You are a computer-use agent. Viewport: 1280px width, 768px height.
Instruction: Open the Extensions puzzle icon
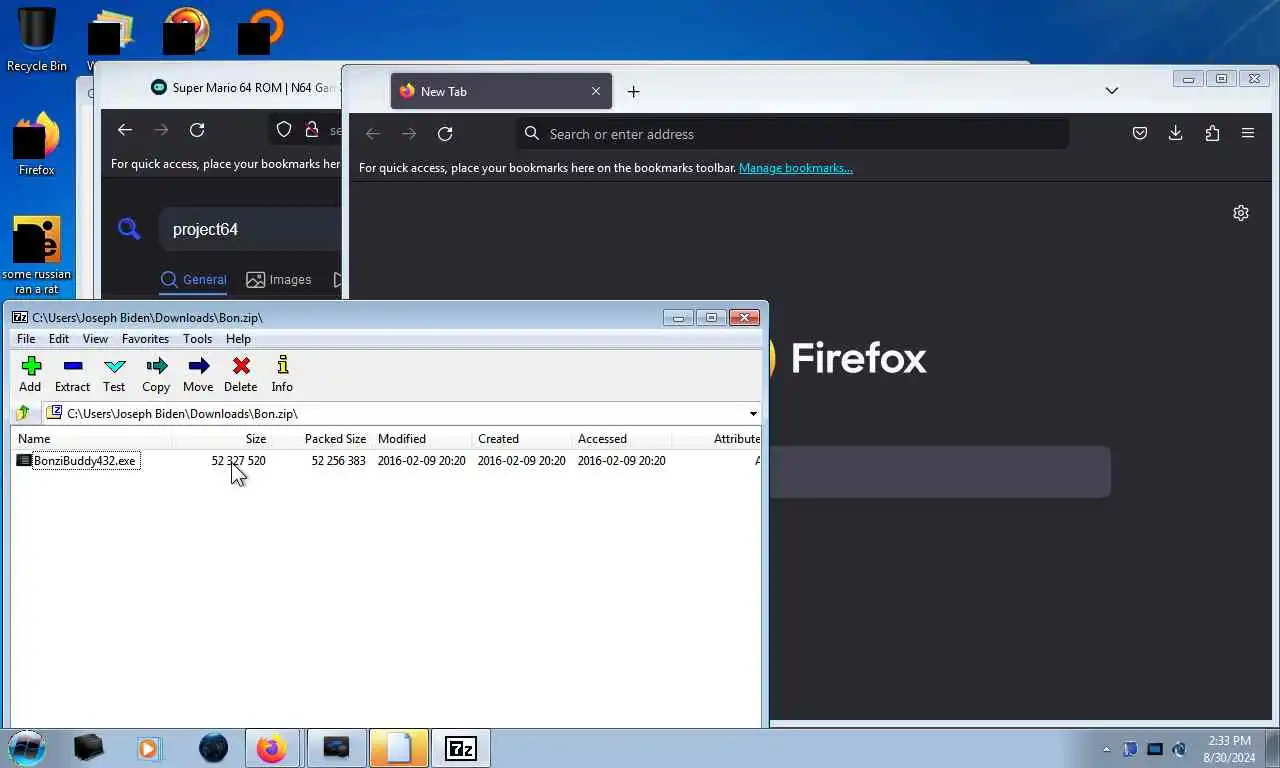(1212, 134)
